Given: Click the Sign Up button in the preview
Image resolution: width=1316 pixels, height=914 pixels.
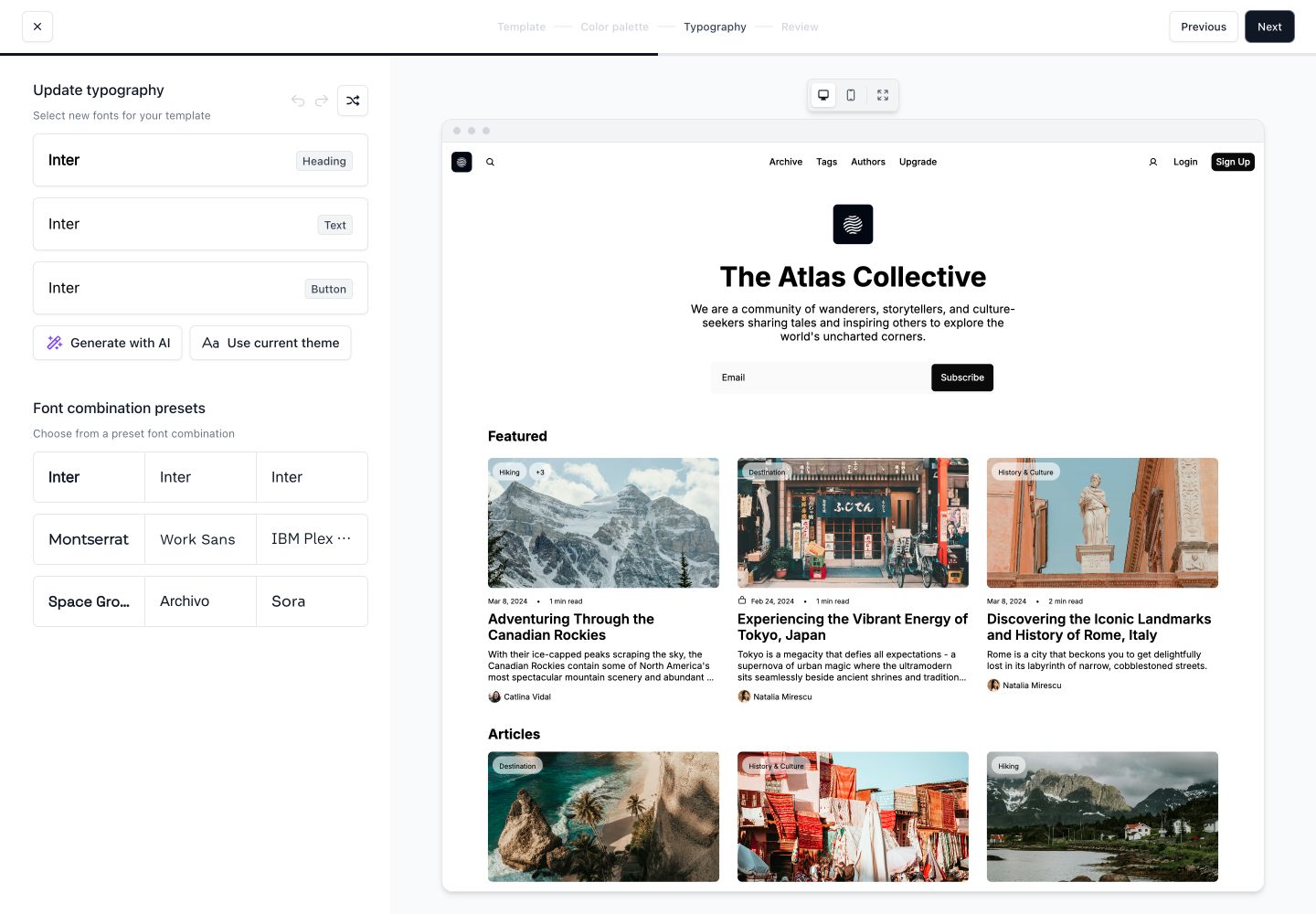Looking at the screenshot, I should tap(1233, 162).
